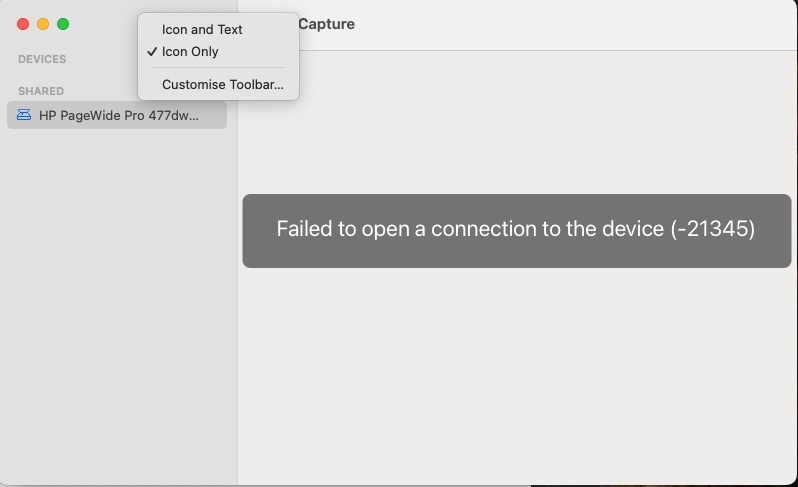
Task: Select the "Icon and Text" menu option
Action: [x=202, y=30]
